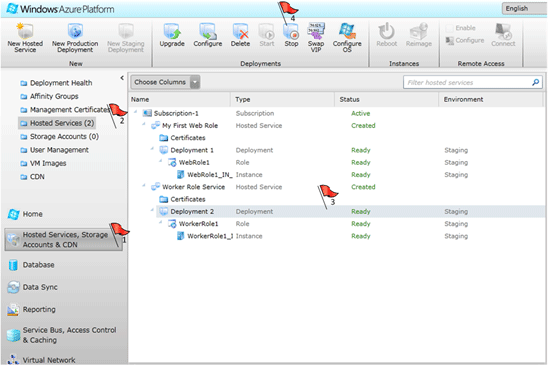Select Hosted Services (2) item
The width and height of the screenshot is (548, 365).
click(x=57, y=123)
